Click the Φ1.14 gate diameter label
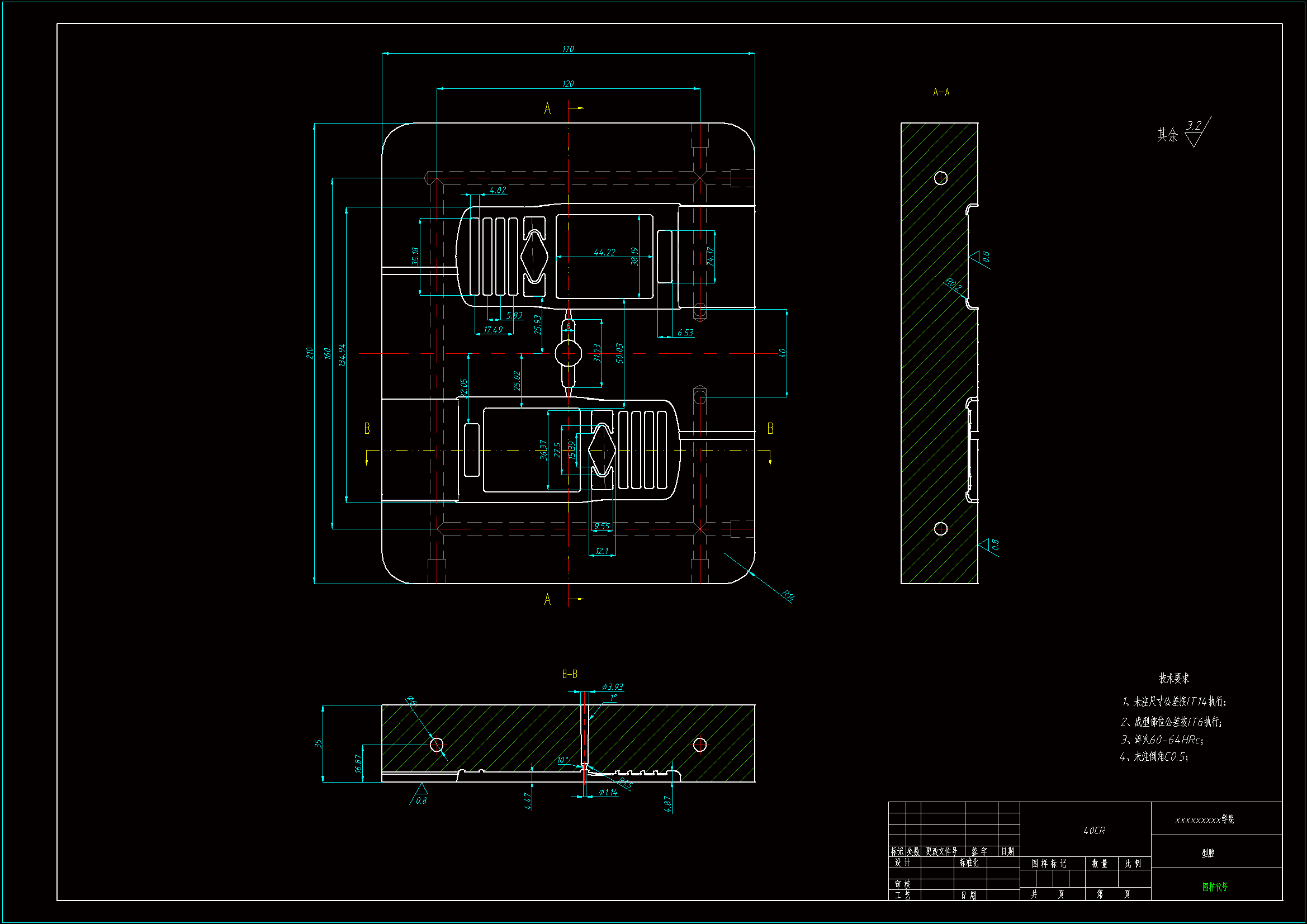This screenshot has width=1307, height=924. point(608,792)
